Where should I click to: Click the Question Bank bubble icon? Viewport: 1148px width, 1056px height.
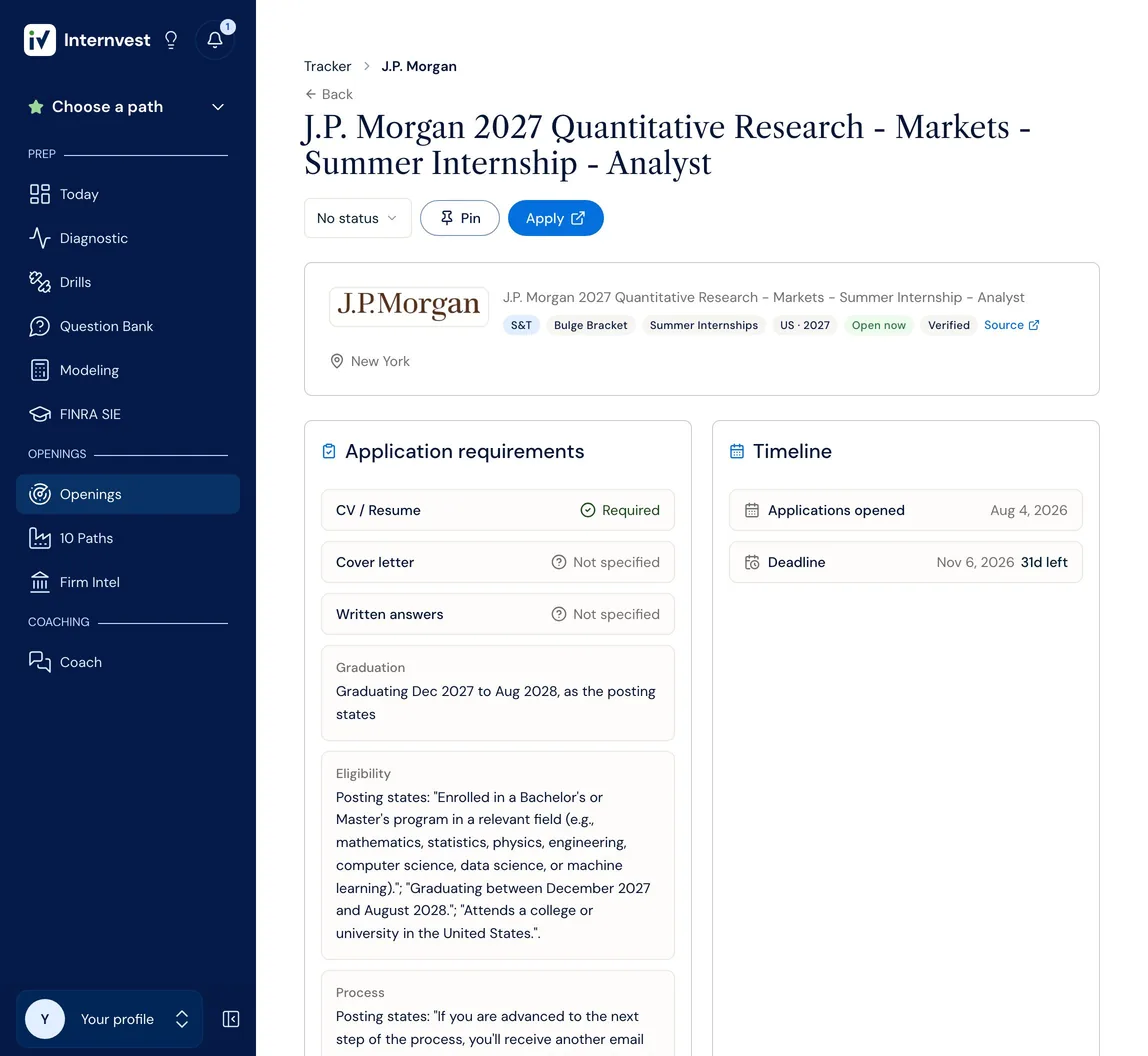coord(40,326)
